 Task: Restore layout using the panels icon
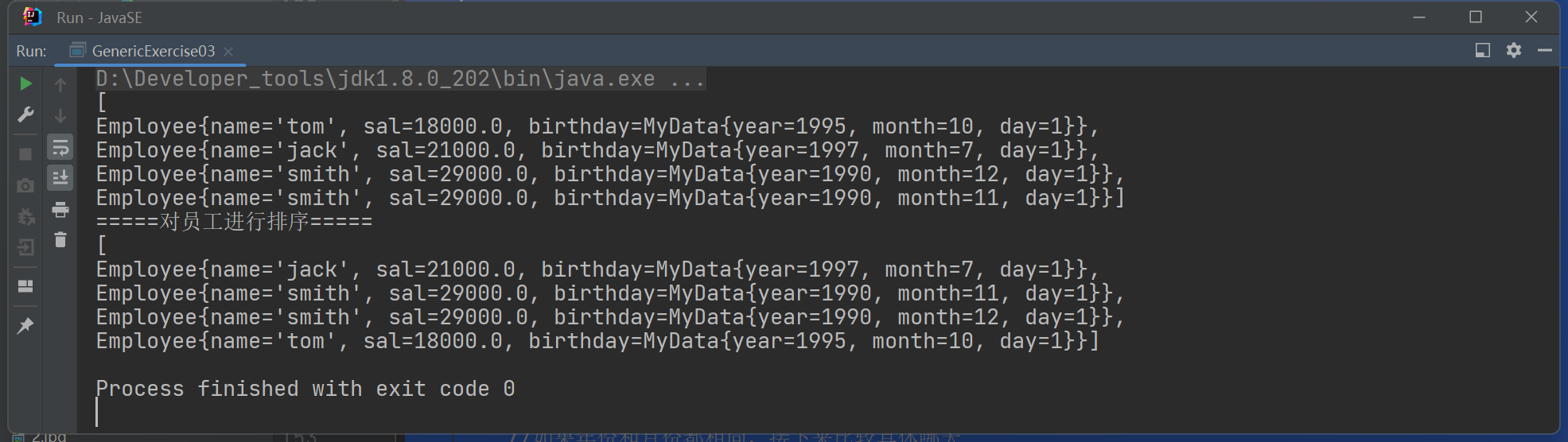coord(25,286)
